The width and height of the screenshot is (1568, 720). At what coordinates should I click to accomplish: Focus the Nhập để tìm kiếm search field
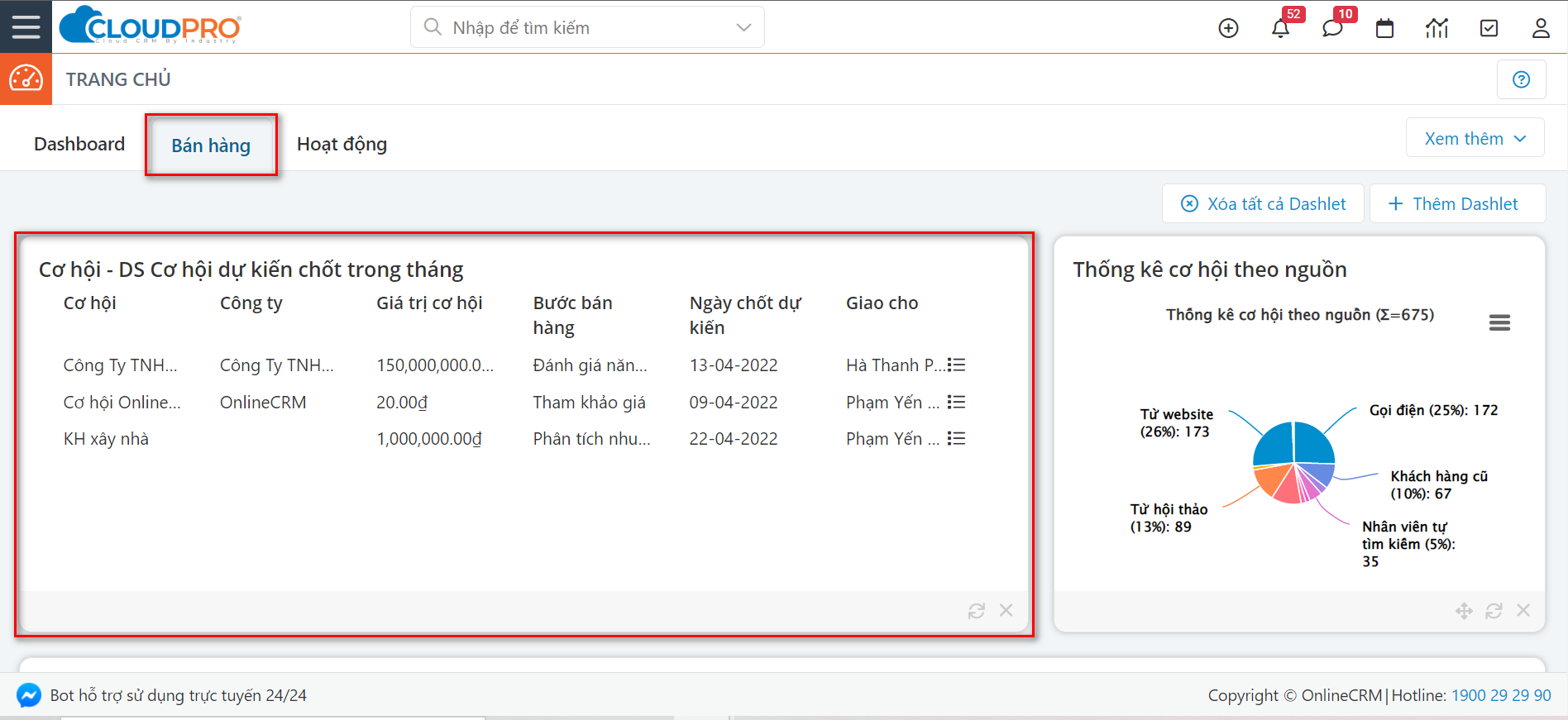point(587,27)
